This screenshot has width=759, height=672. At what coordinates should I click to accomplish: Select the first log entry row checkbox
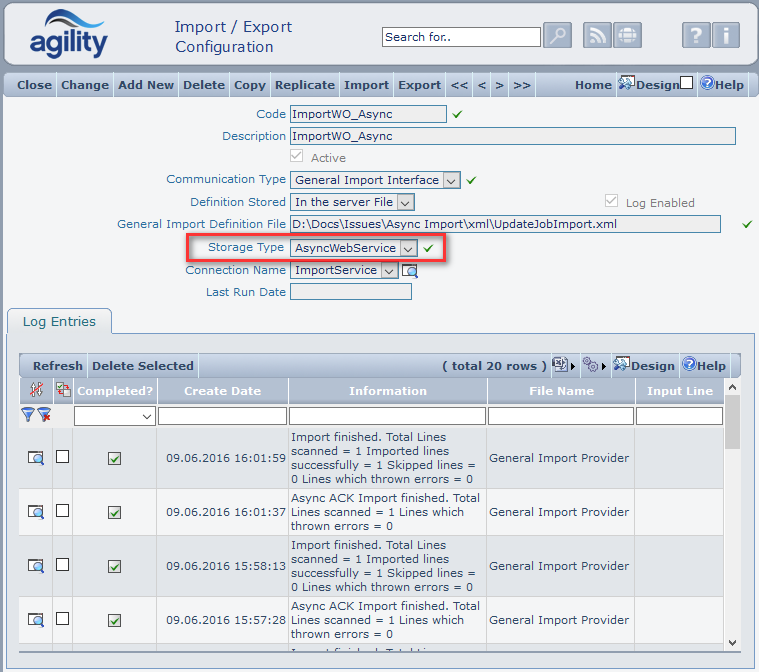tap(62, 457)
